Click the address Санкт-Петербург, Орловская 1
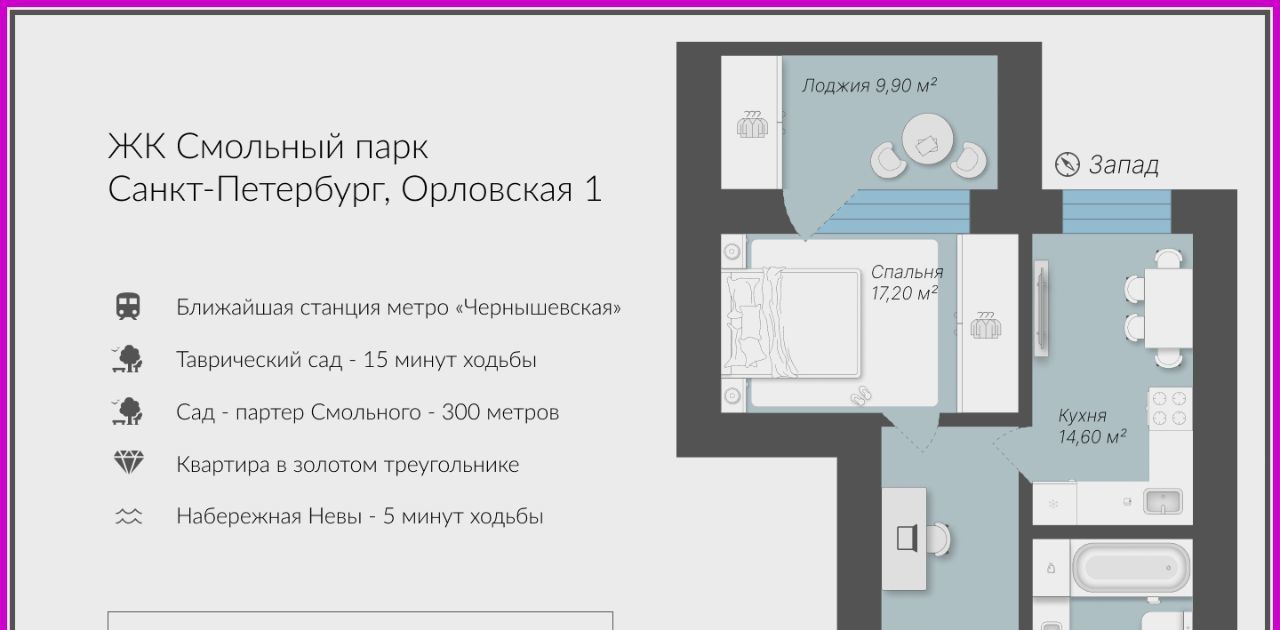This screenshot has width=1280, height=630. (x=355, y=189)
